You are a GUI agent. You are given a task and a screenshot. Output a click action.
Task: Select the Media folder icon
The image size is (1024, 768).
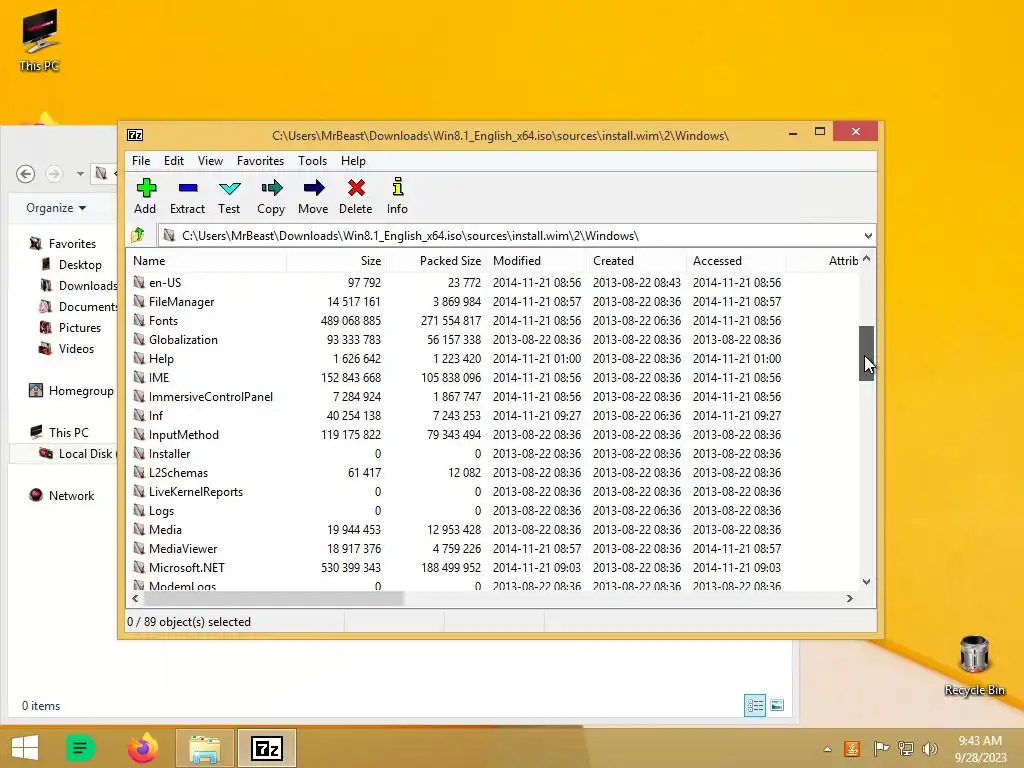tap(138, 529)
